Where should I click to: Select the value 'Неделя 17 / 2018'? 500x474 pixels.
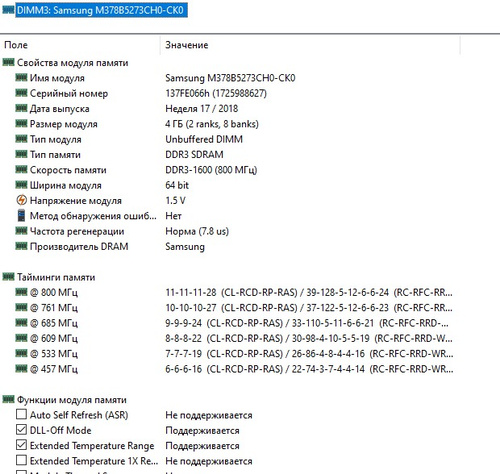coord(202,109)
